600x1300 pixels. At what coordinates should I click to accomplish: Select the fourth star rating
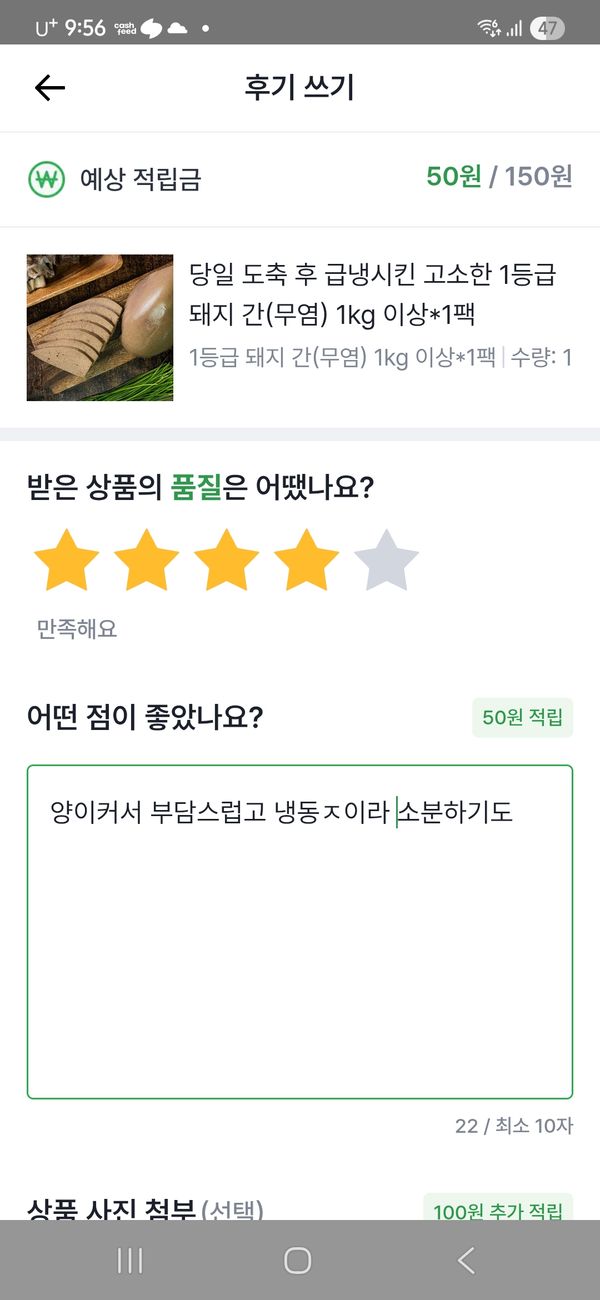click(306, 562)
